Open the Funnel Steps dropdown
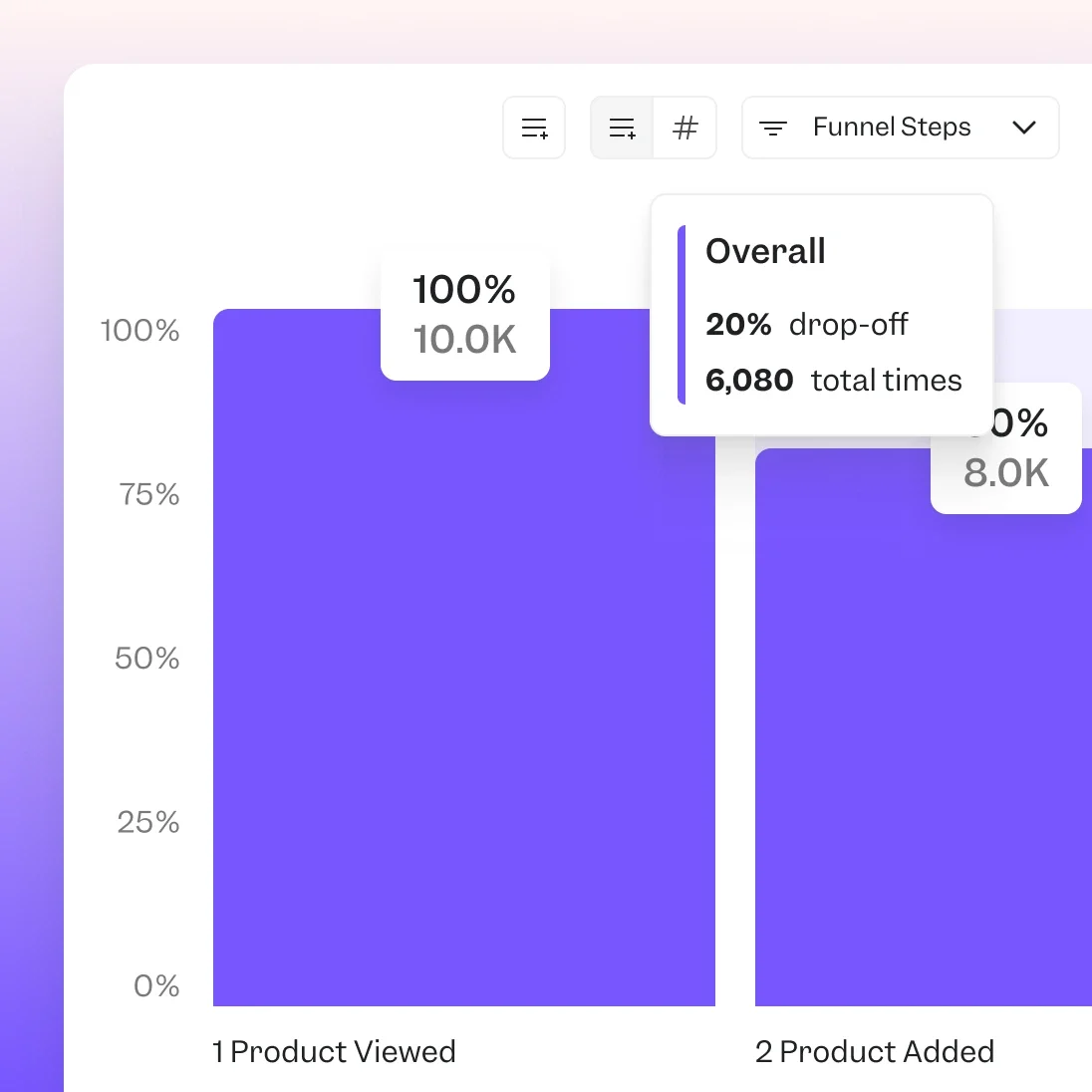Screen dimensions: 1092x1092 [x=901, y=128]
